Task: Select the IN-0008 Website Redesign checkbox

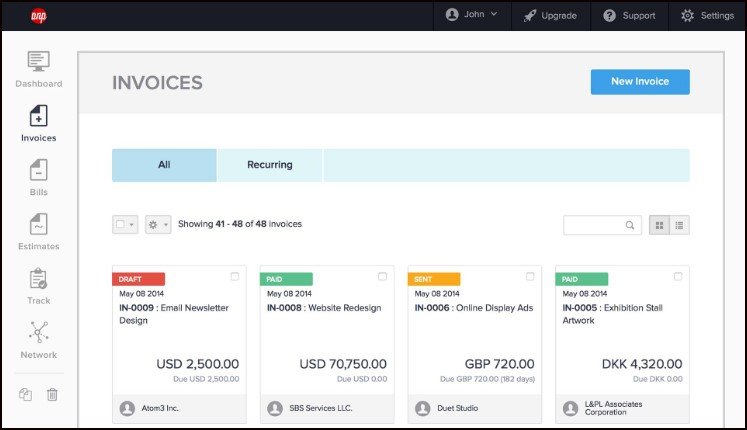Action: 382,276
